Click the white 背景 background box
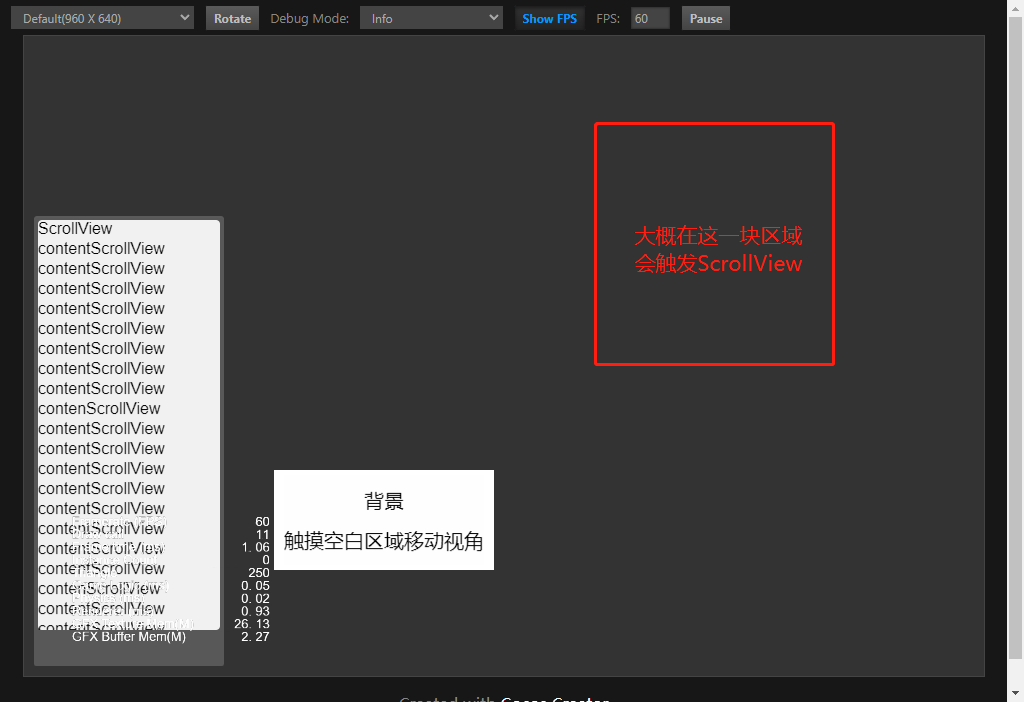Viewport: 1024px width, 702px height. (x=384, y=520)
